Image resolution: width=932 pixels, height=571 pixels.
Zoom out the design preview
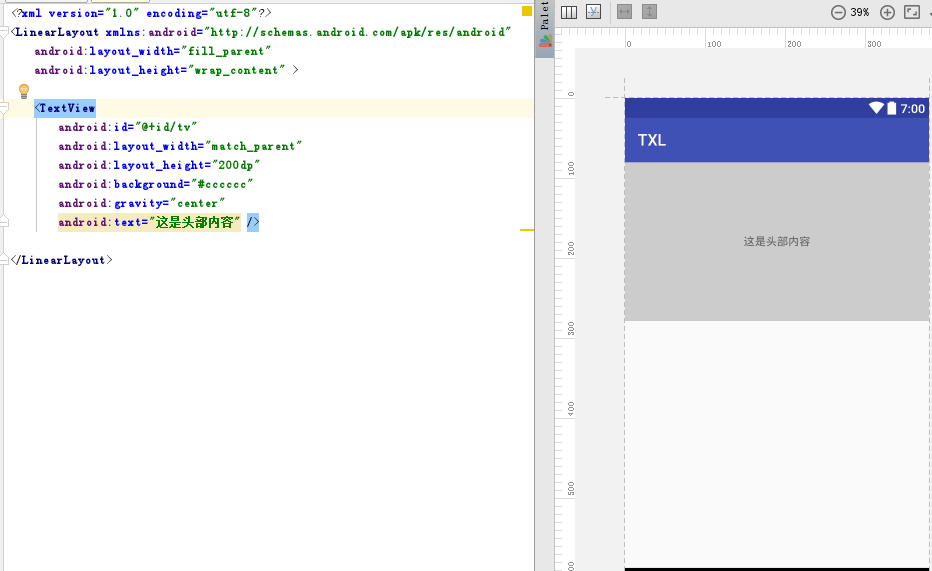(x=838, y=12)
